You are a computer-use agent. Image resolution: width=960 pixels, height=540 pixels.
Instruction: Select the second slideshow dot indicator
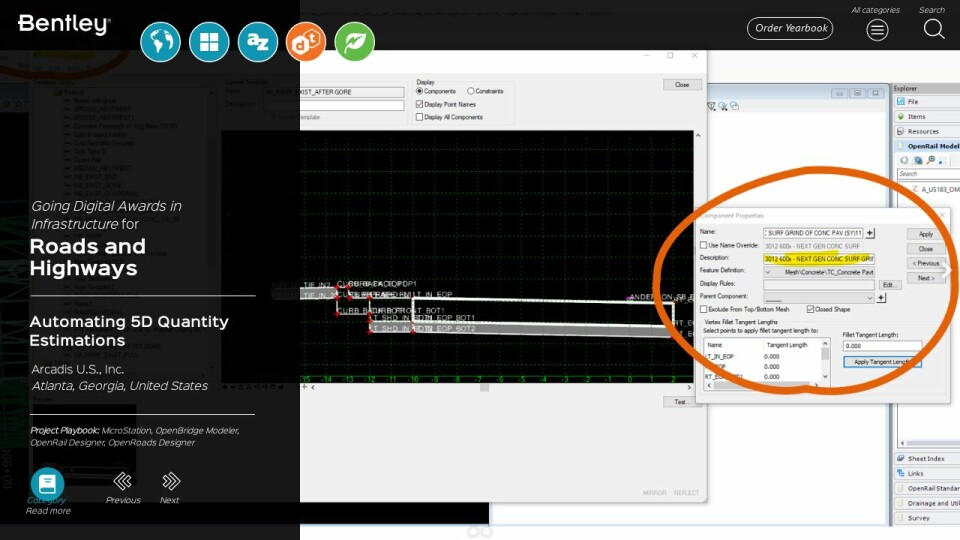[486, 532]
